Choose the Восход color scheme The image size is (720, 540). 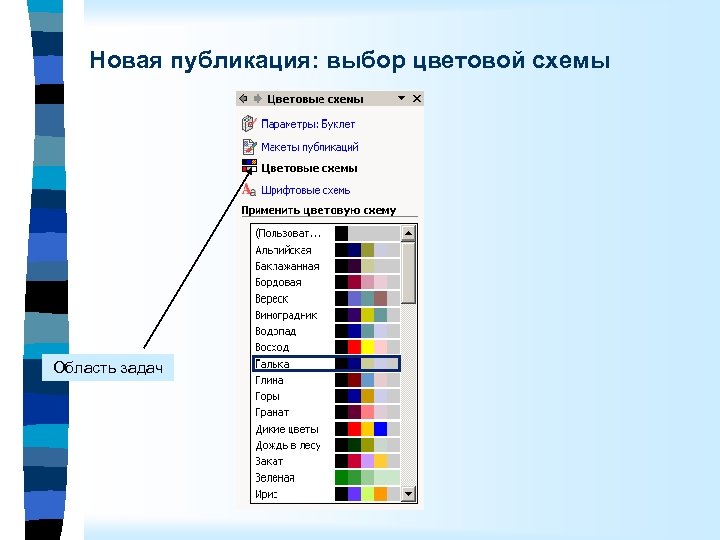point(326,347)
